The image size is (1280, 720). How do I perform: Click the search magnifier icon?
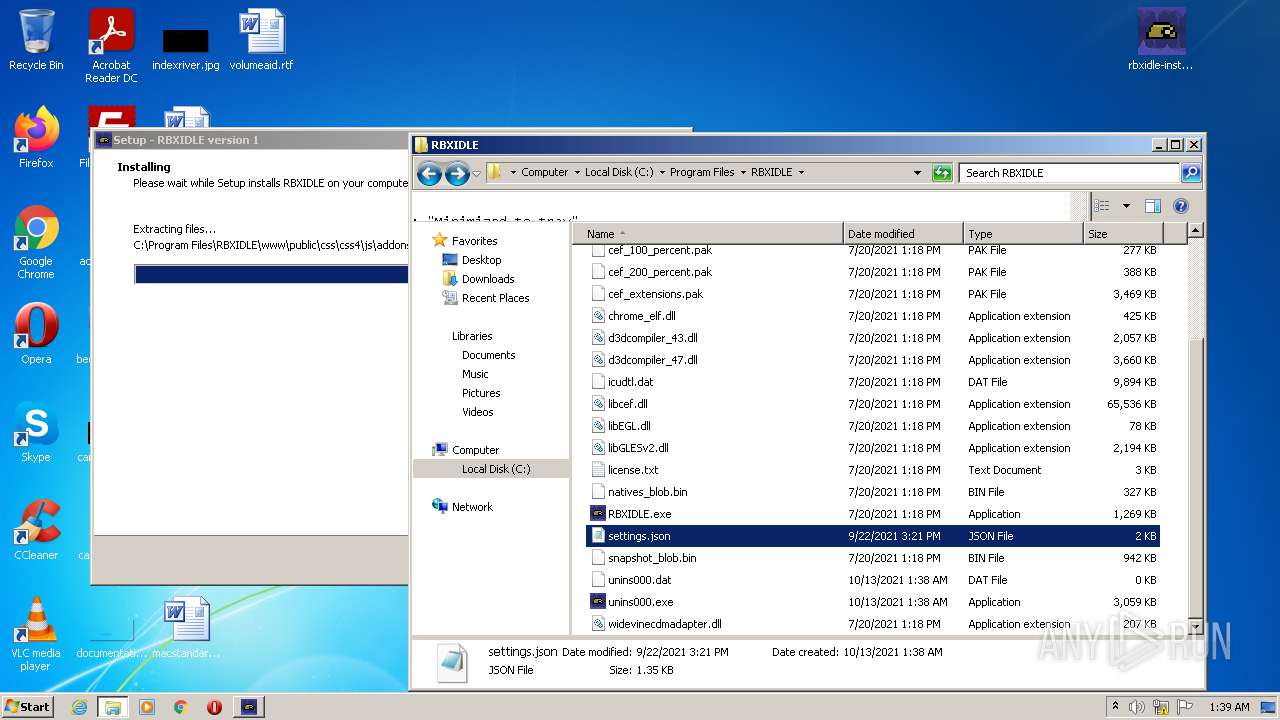tap(1190, 172)
